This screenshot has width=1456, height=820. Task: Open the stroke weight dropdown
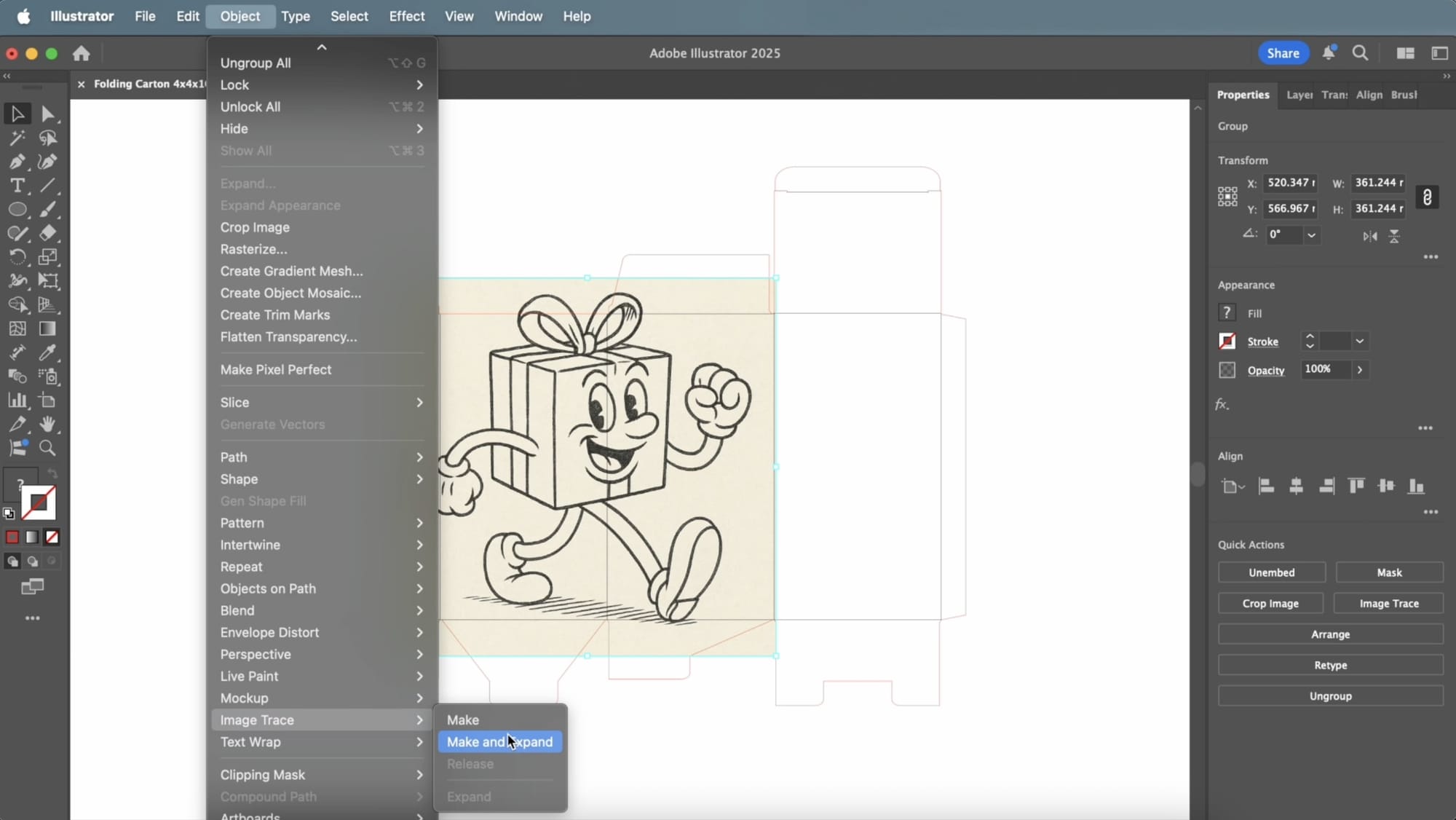tap(1359, 341)
